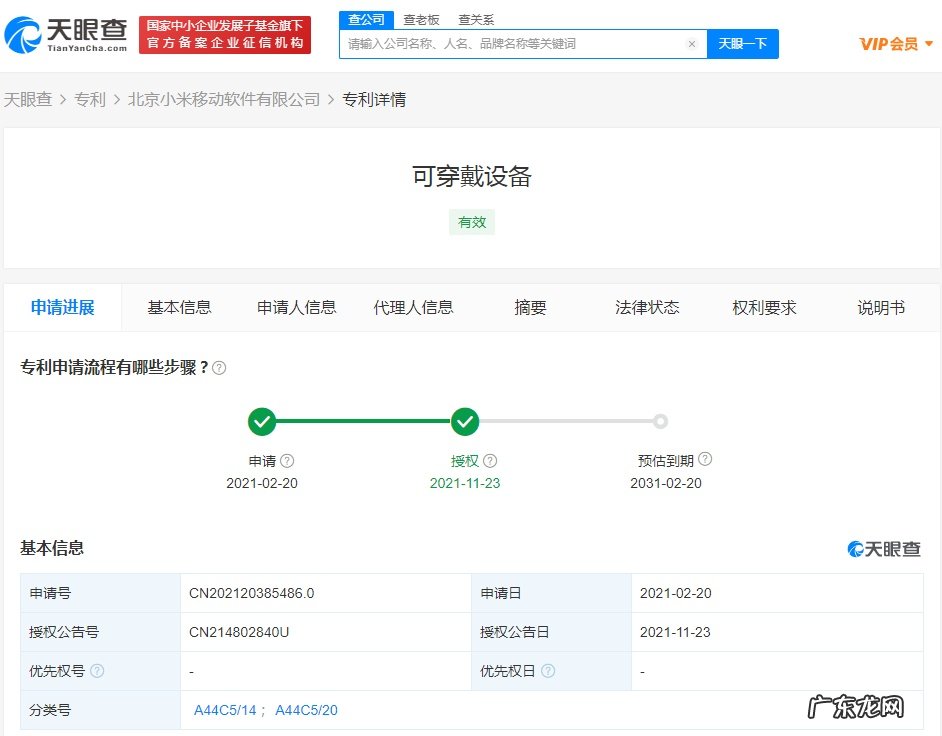This screenshot has height=736, width=942.
Task: Open the 优先权号 help question mark icon
Action: coord(98,671)
